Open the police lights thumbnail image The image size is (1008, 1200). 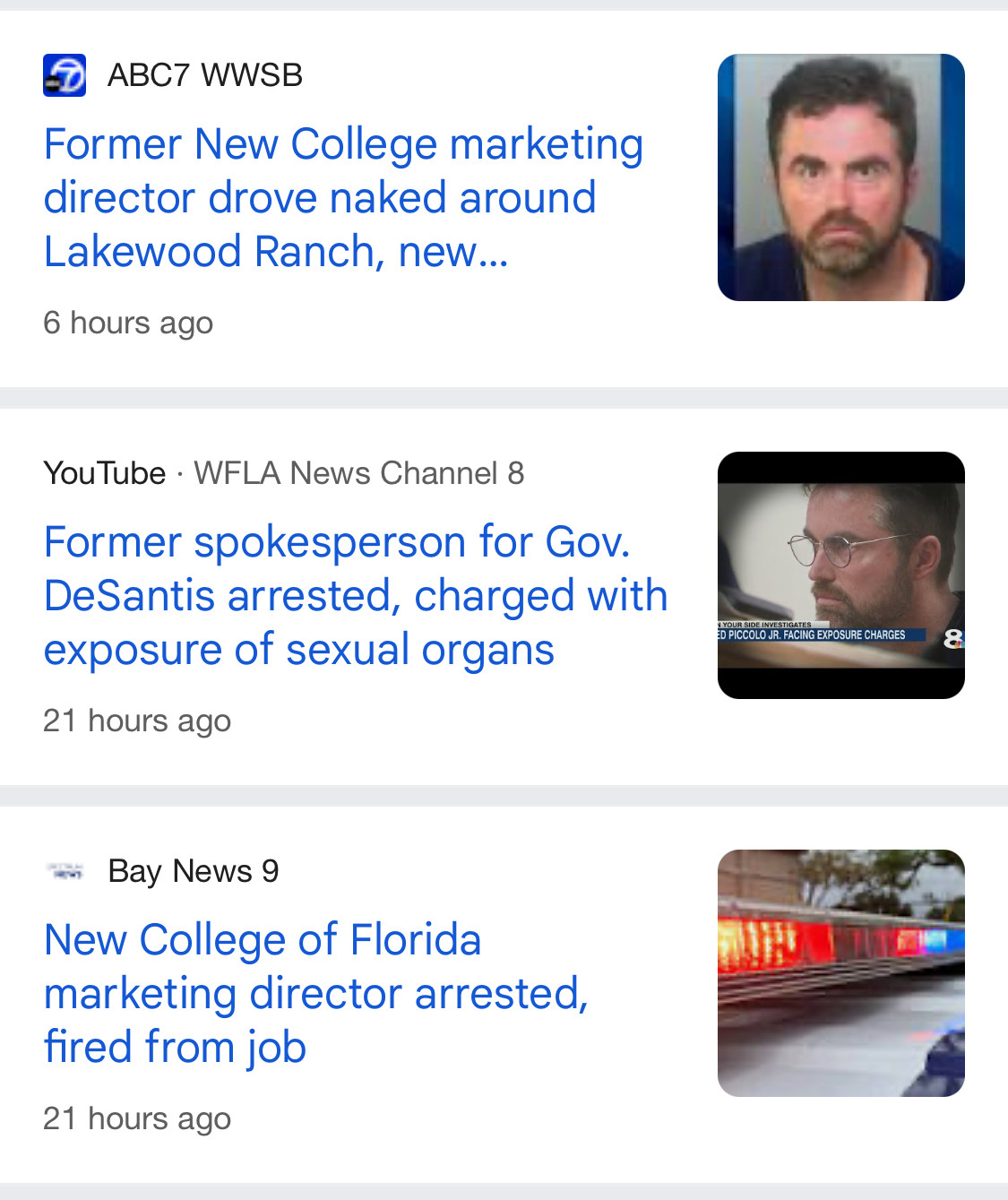tap(840, 973)
